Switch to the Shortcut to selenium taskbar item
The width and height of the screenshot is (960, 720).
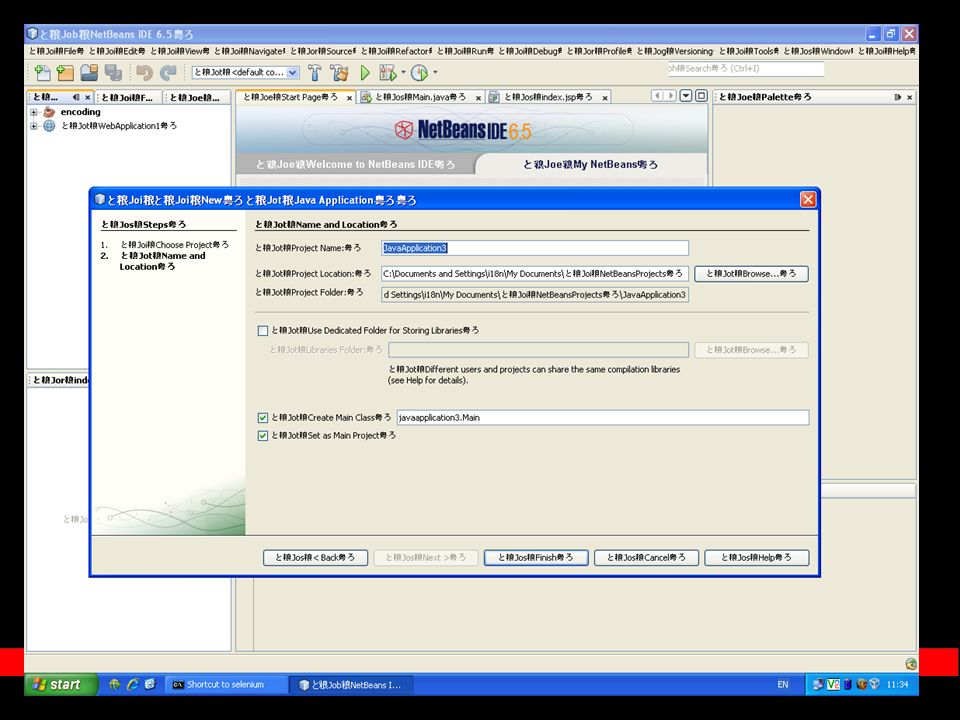226,684
